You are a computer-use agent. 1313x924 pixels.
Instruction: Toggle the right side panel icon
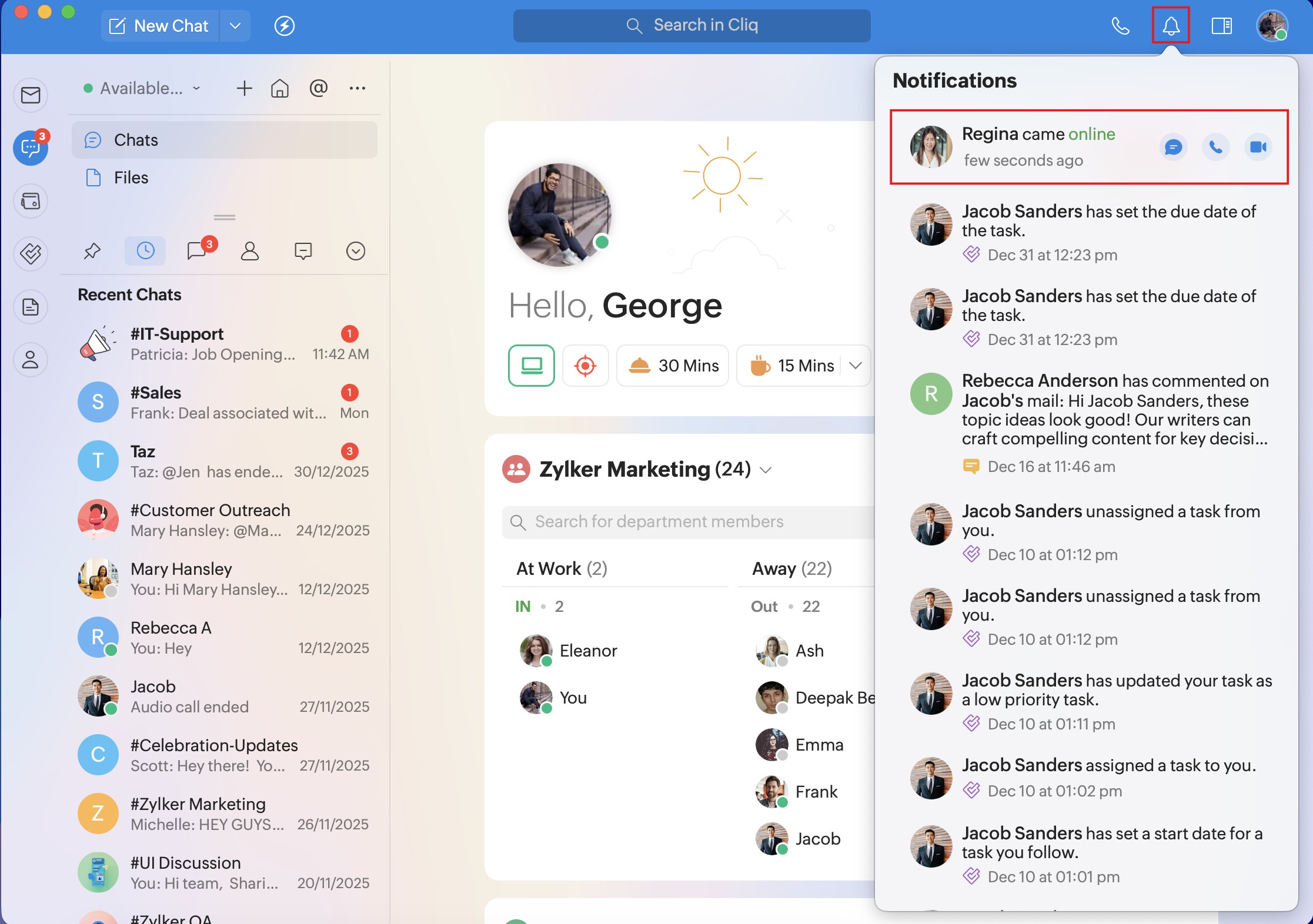coord(1221,26)
